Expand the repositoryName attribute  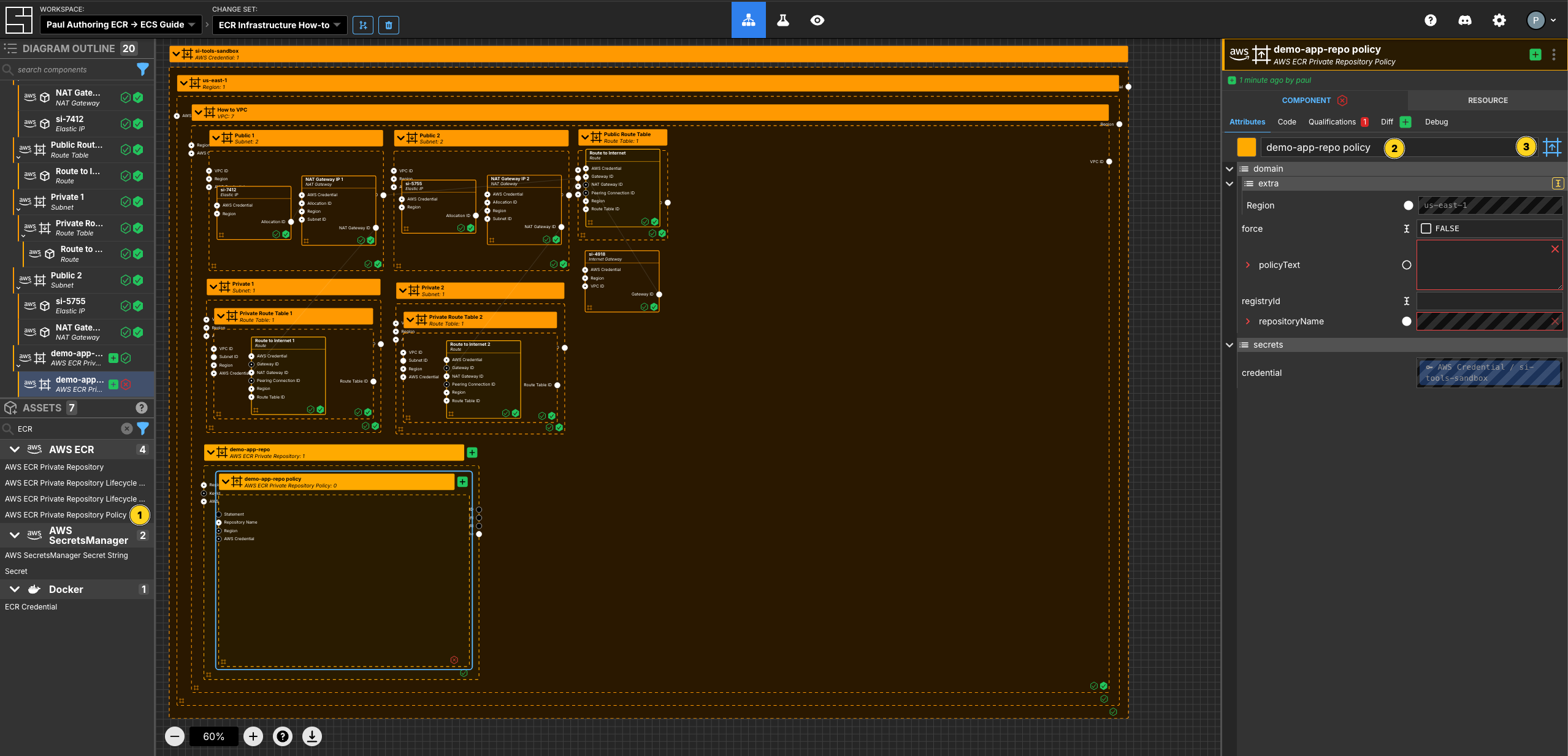pyautogui.click(x=1247, y=321)
